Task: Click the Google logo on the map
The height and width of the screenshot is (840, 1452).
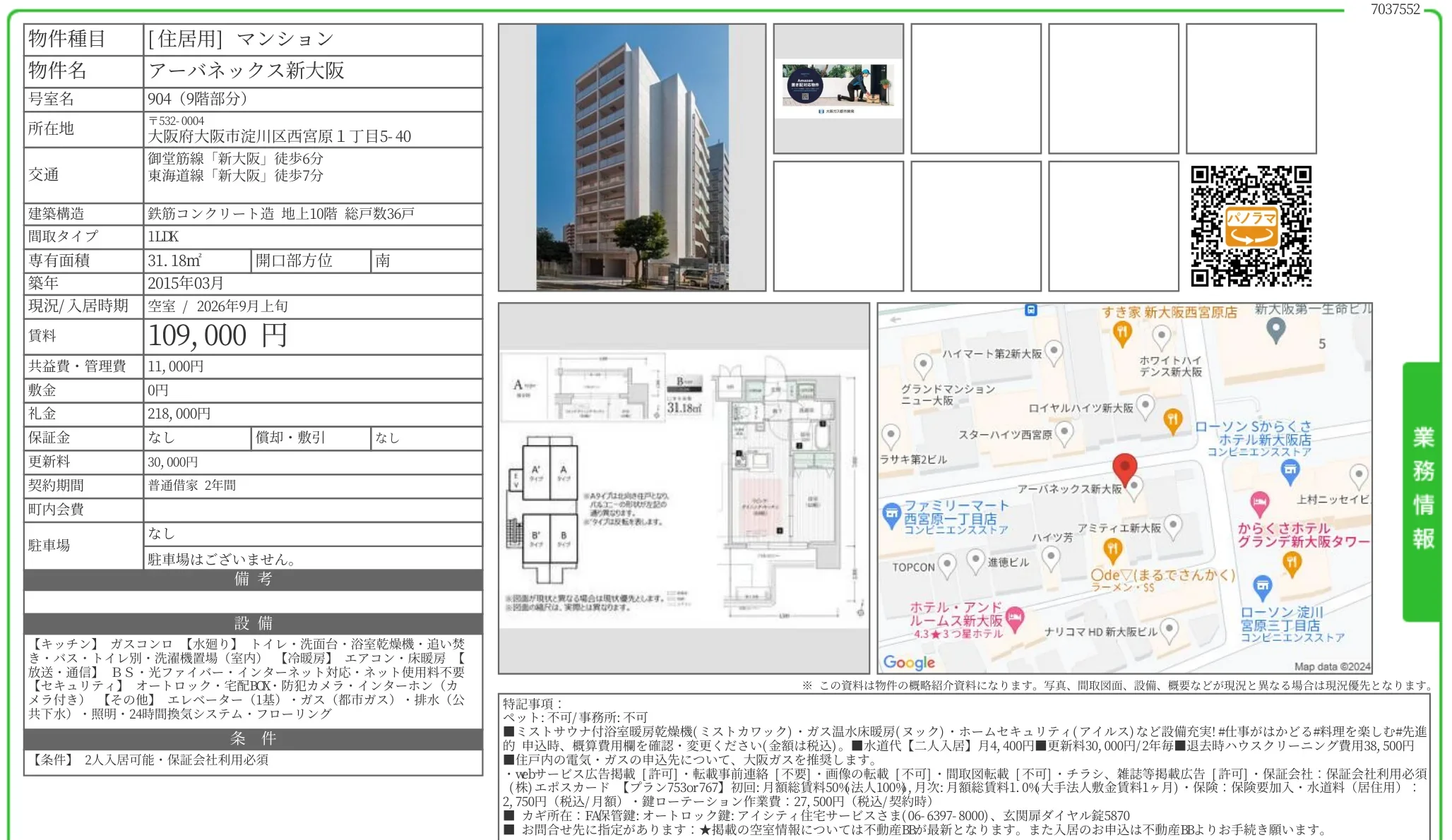Action: click(909, 662)
